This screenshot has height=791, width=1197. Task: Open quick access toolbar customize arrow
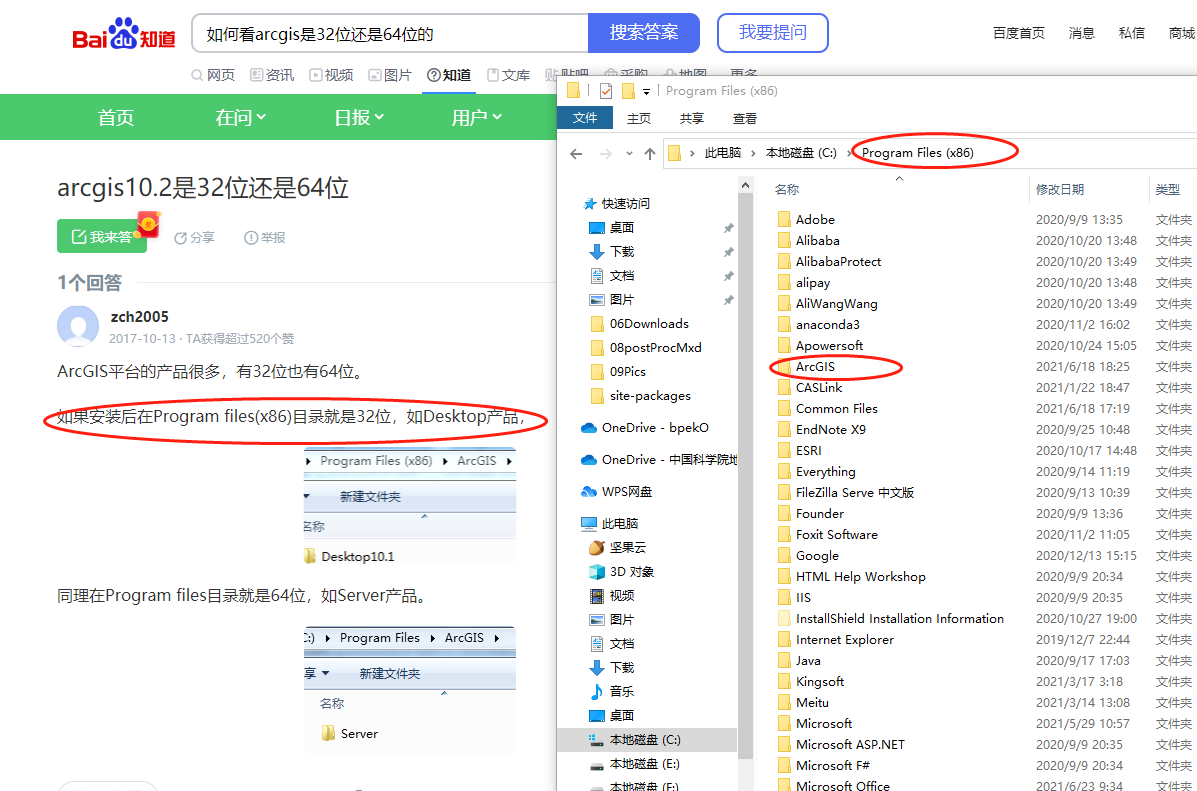click(647, 92)
